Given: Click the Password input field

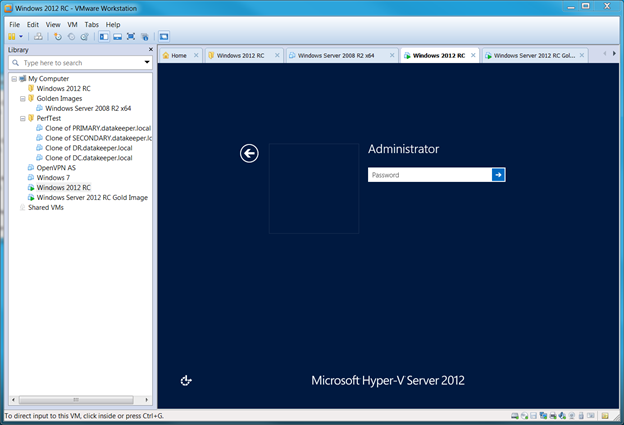Looking at the screenshot, I should click(x=429, y=175).
